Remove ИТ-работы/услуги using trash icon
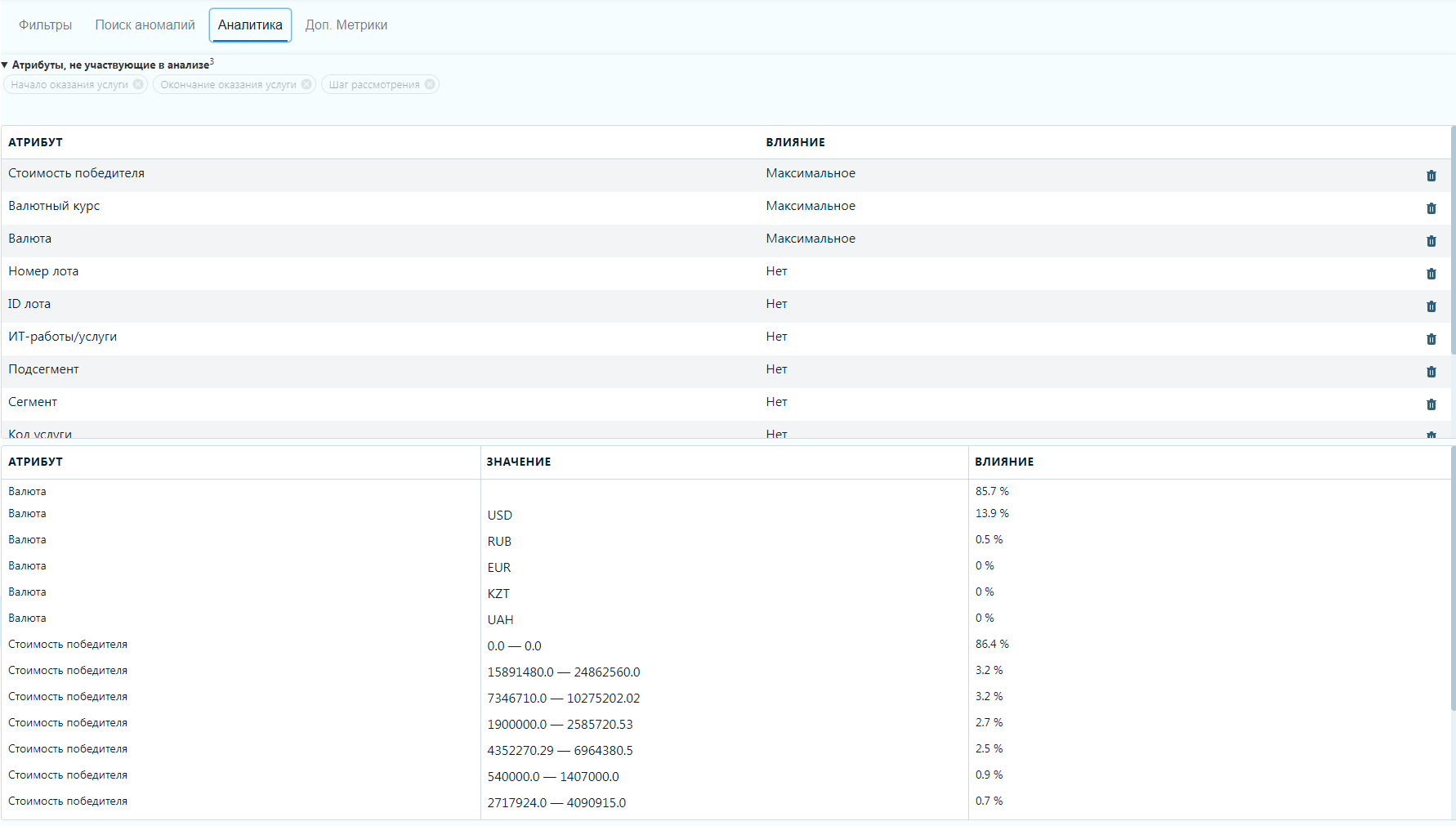The height and width of the screenshot is (826, 1456). click(x=1431, y=339)
